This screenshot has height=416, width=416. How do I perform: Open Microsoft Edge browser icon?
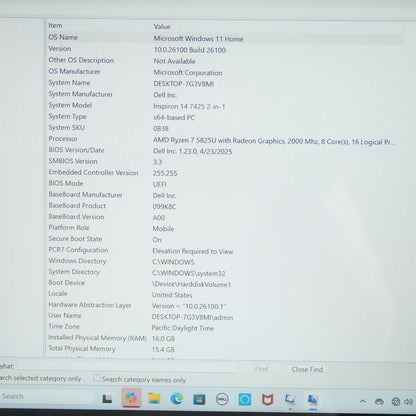pyautogui.click(x=177, y=399)
